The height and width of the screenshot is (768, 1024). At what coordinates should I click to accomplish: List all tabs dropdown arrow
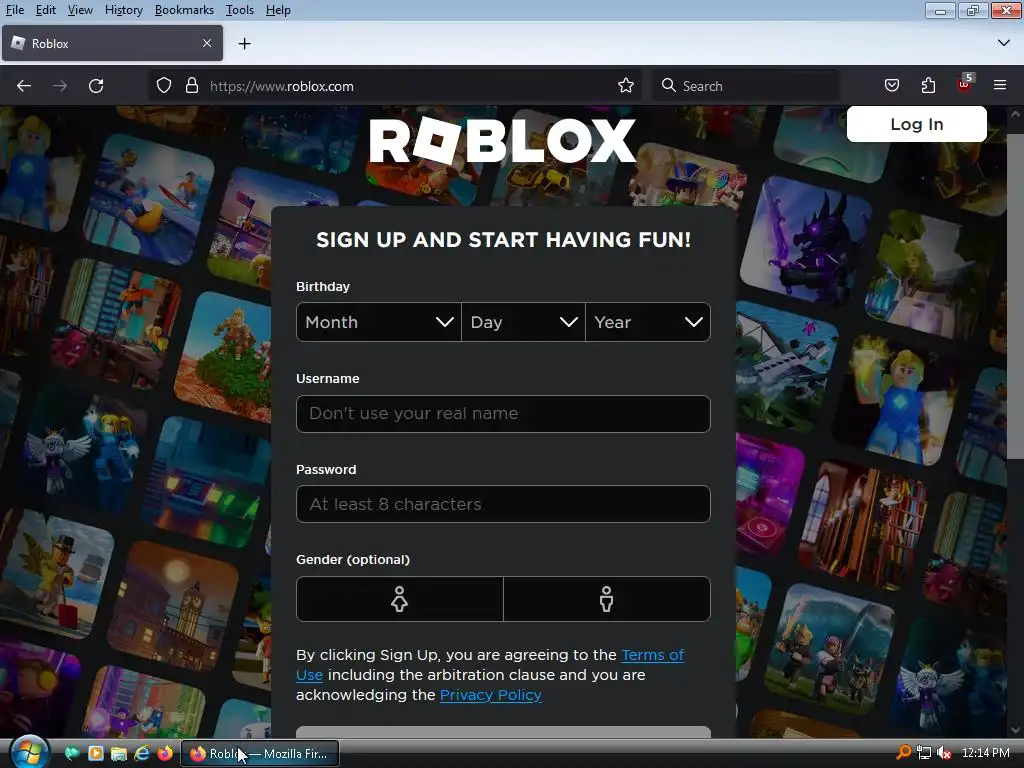click(x=1004, y=43)
